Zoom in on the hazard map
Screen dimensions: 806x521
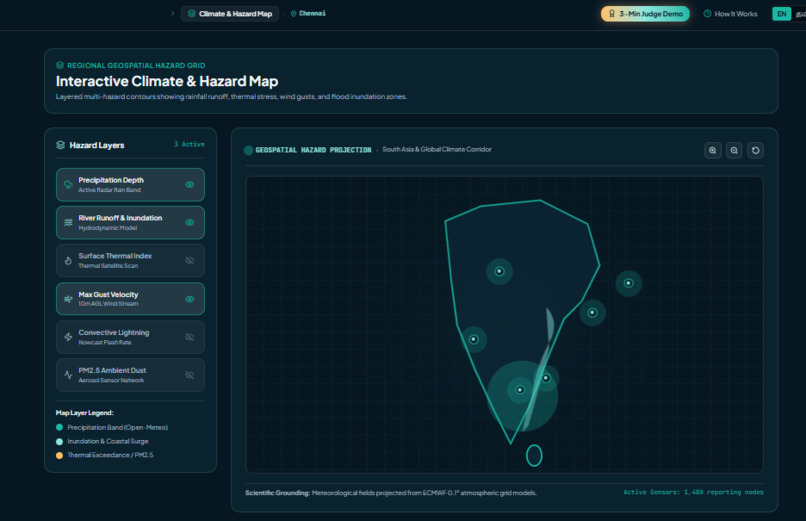coord(712,151)
